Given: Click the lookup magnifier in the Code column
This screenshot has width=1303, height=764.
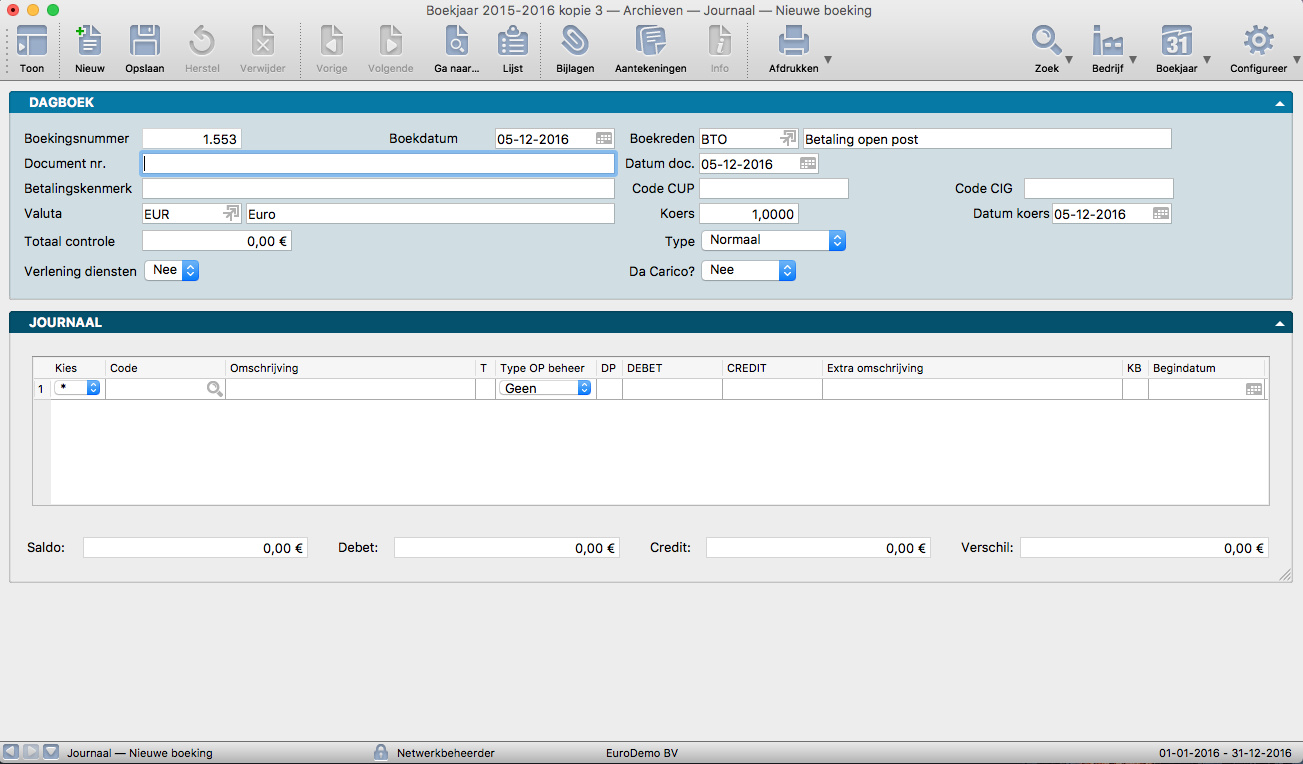Looking at the screenshot, I should (x=215, y=389).
